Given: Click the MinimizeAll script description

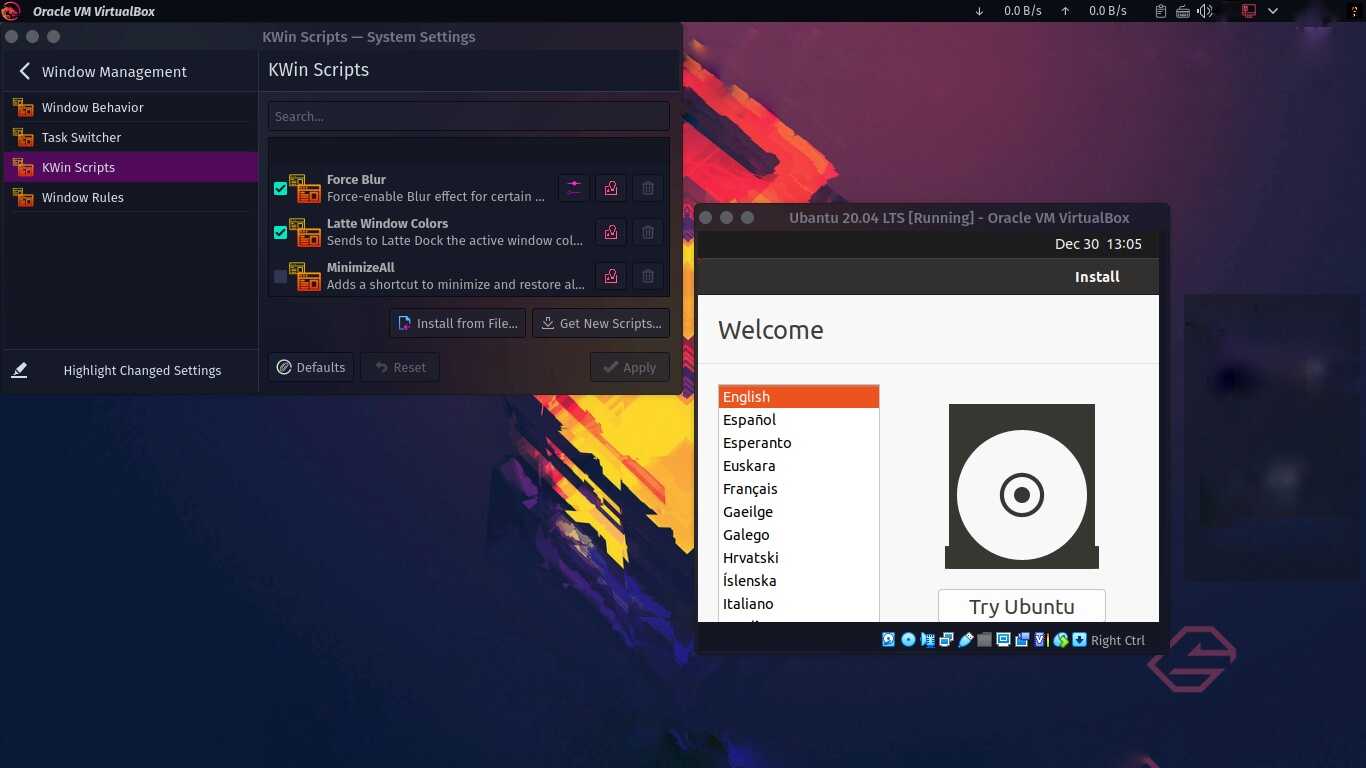Looking at the screenshot, I should click(456, 285).
